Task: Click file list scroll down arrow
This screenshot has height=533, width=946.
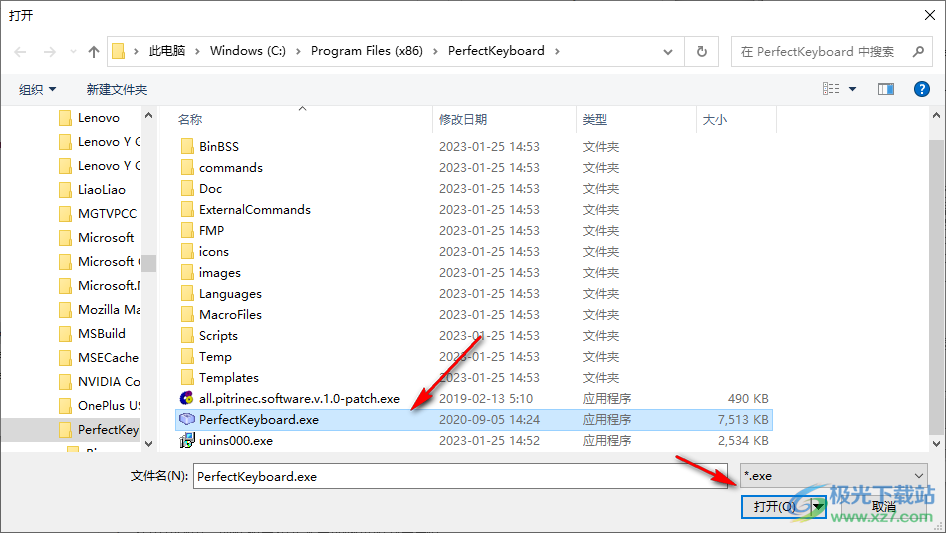Action: click(936, 444)
